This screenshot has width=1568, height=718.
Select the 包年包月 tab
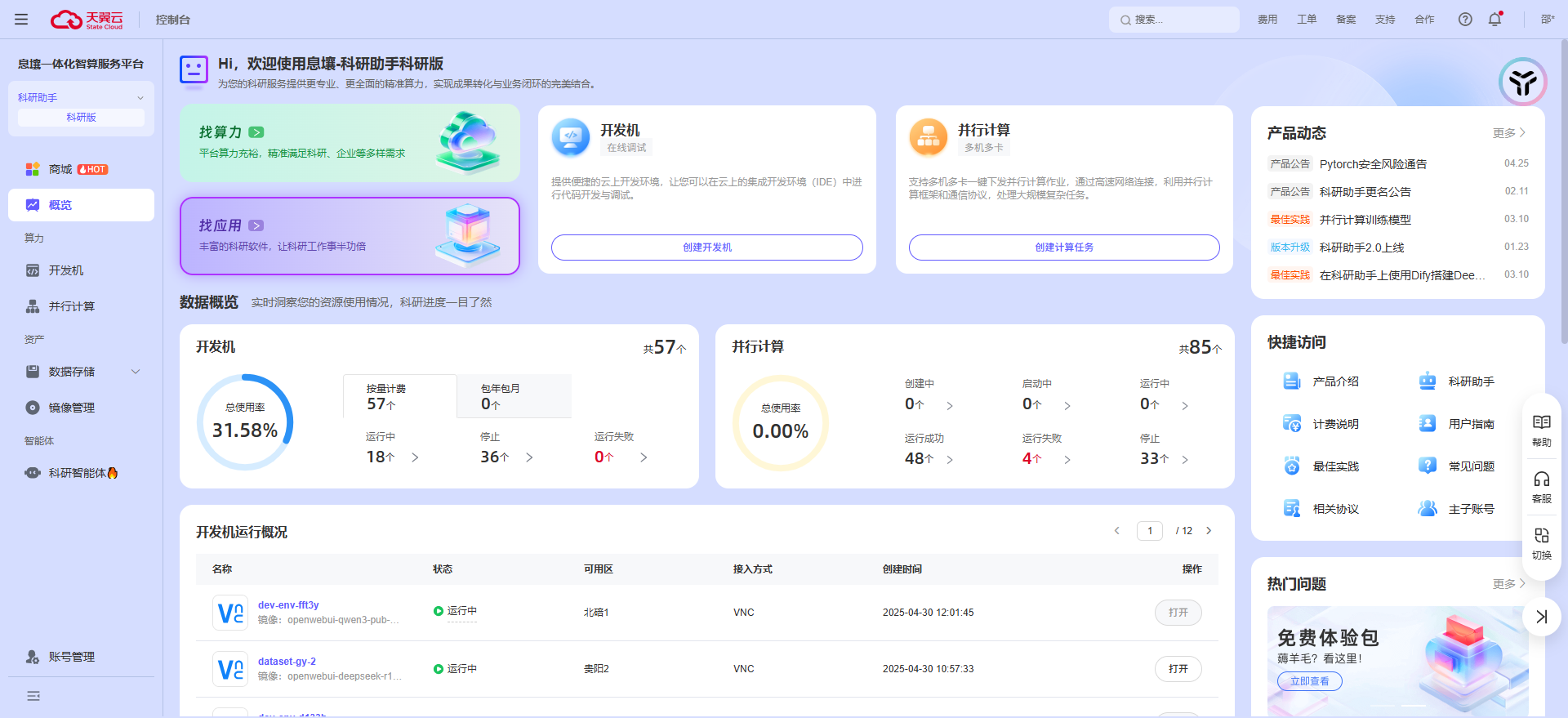pos(514,396)
